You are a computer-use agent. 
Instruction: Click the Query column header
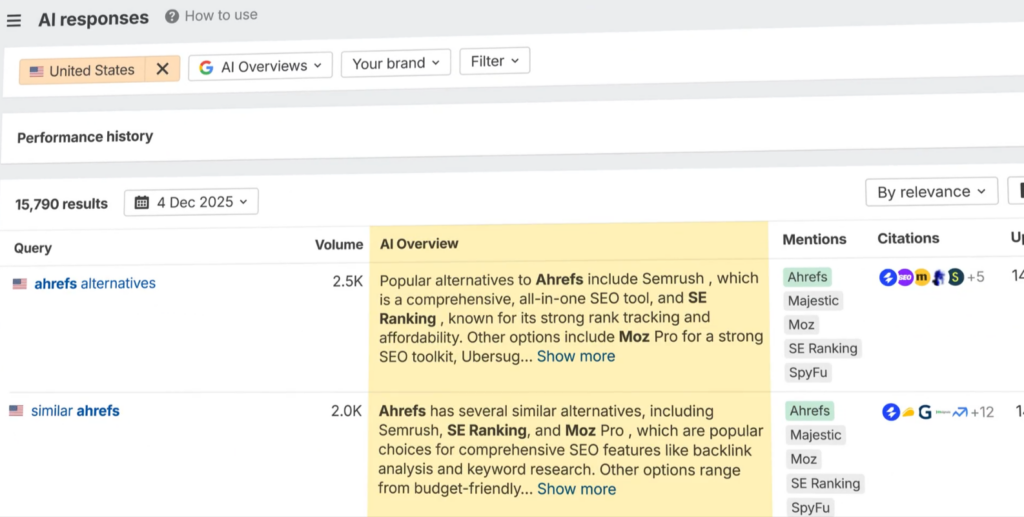tap(33, 248)
